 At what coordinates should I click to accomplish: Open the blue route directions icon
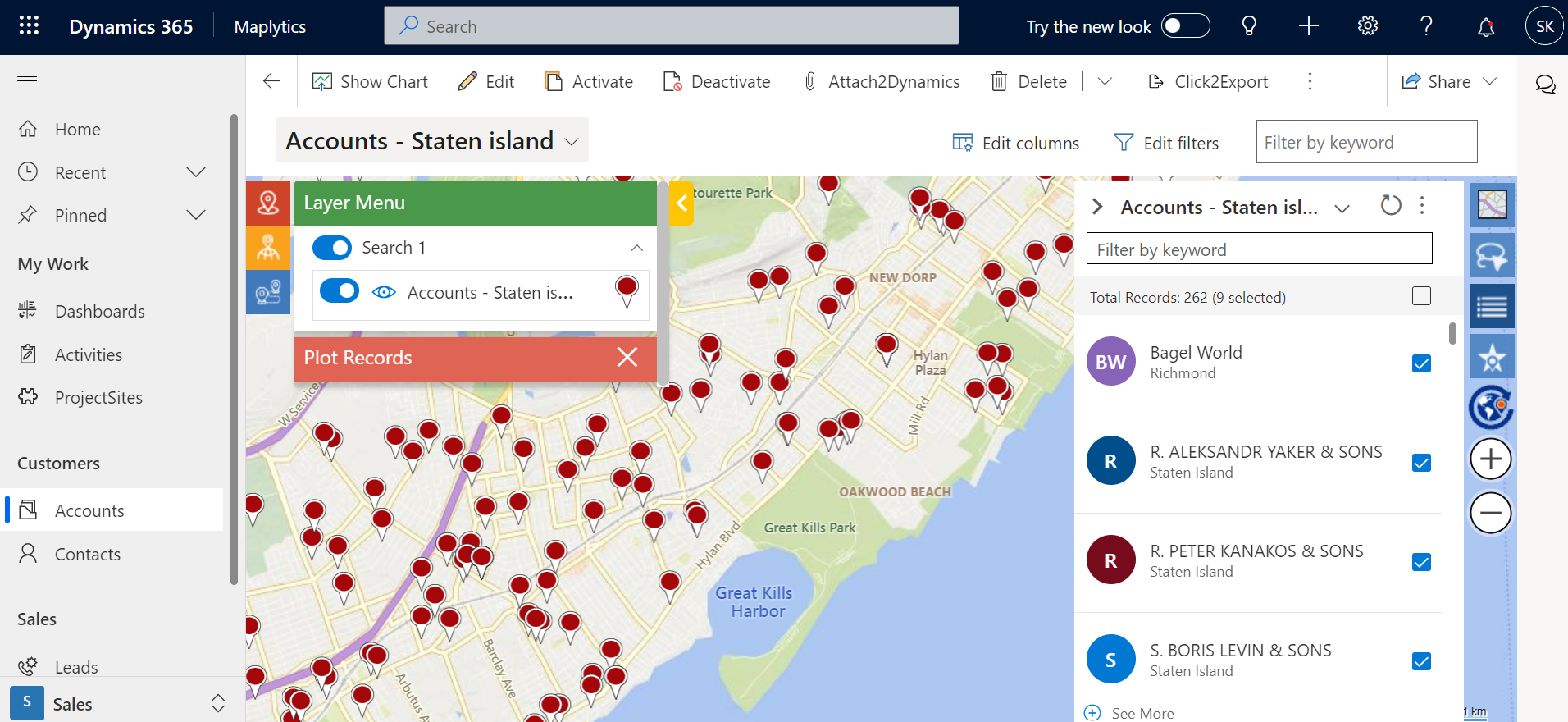268,292
